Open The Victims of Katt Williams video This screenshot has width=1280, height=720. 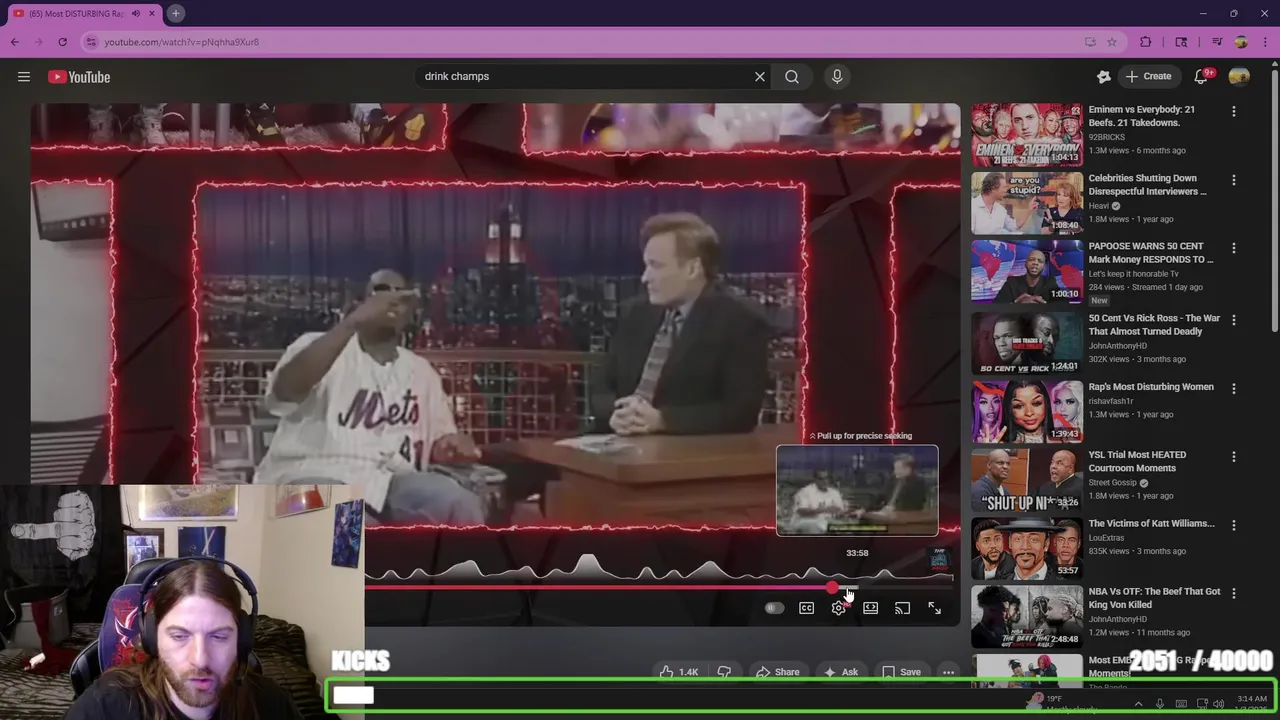1027,548
